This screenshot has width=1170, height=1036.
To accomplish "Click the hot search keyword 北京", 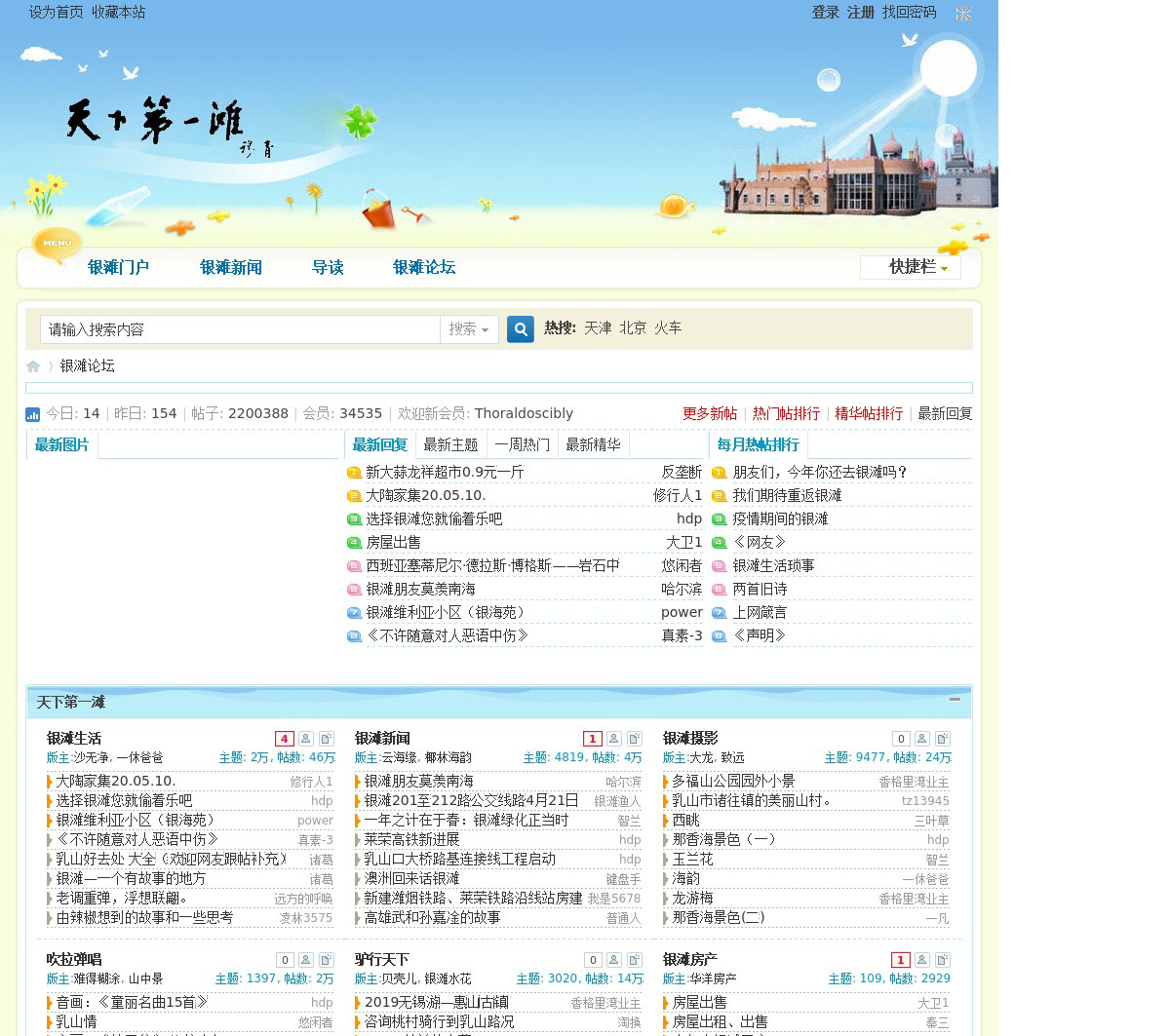I will coord(633,328).
